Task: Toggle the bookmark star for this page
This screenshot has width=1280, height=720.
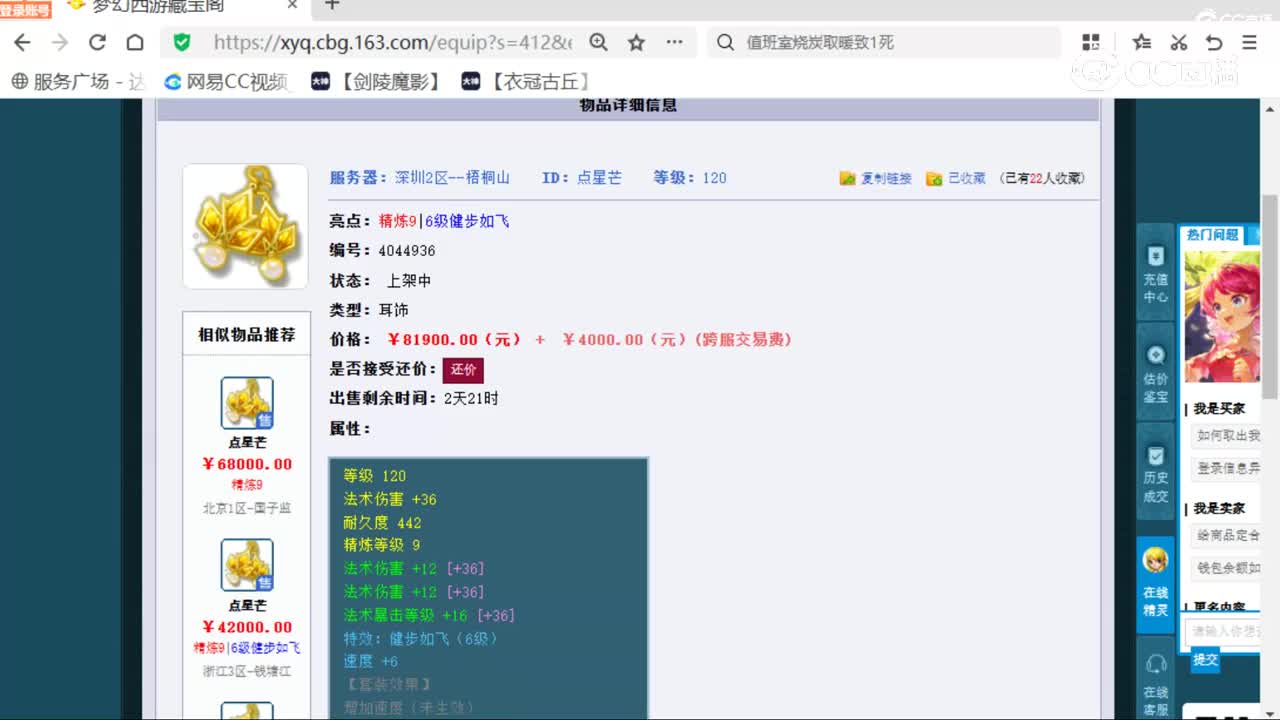Action: pyautogui.click(x=635, y=43)
